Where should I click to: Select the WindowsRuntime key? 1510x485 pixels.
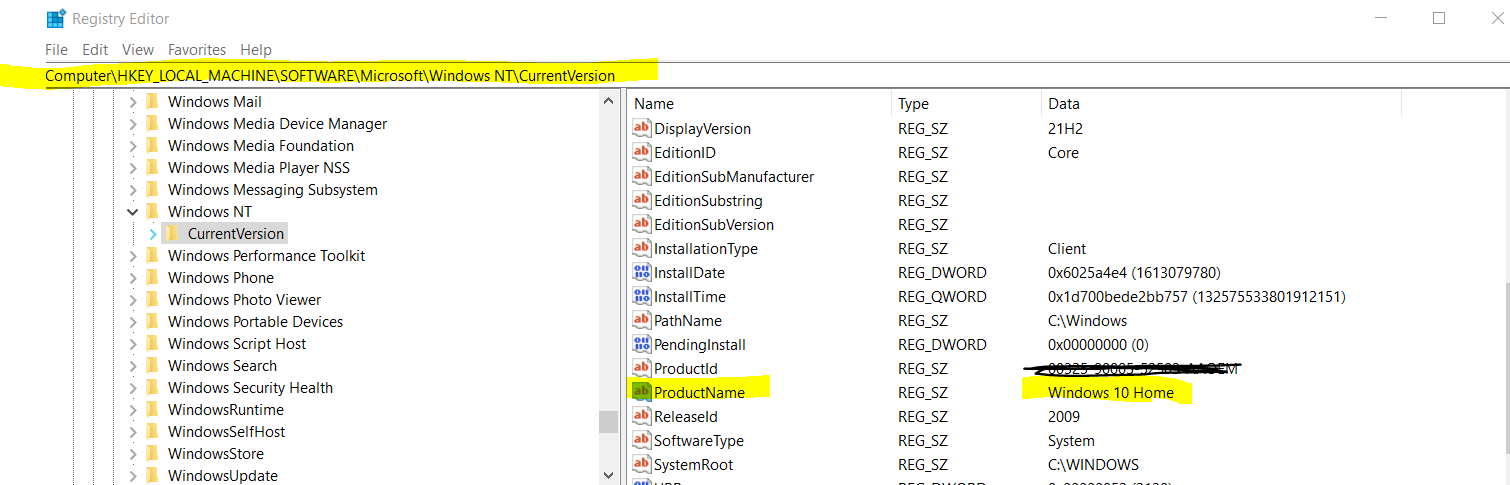pos(226,409)
